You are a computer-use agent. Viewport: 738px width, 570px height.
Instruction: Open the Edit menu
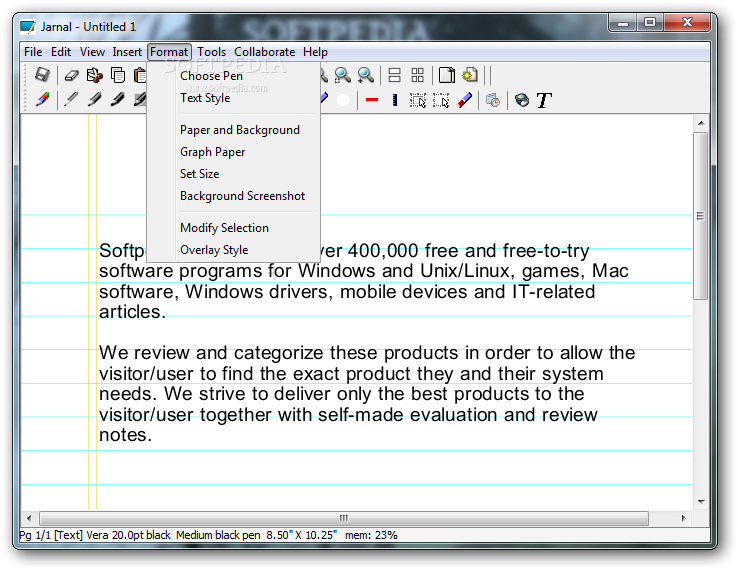click(x=61, y=52)
